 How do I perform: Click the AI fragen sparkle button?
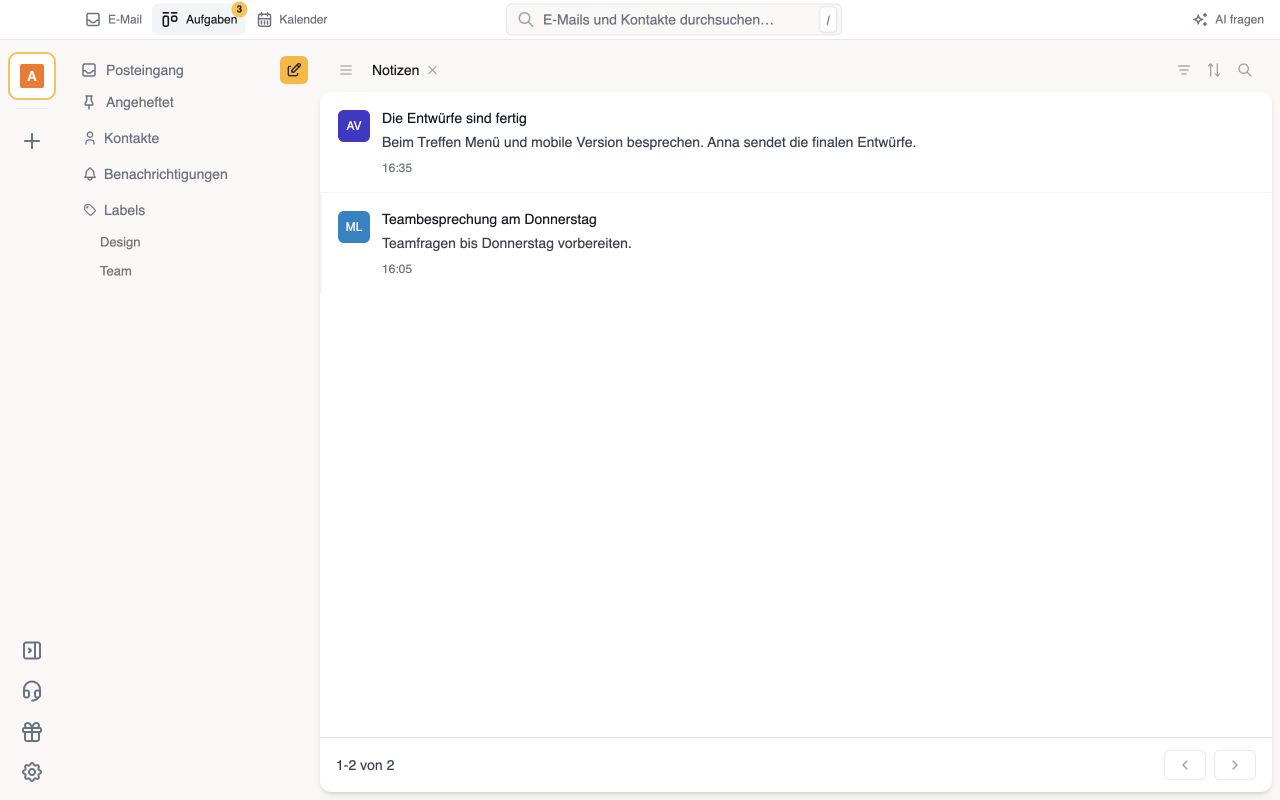1228,19
